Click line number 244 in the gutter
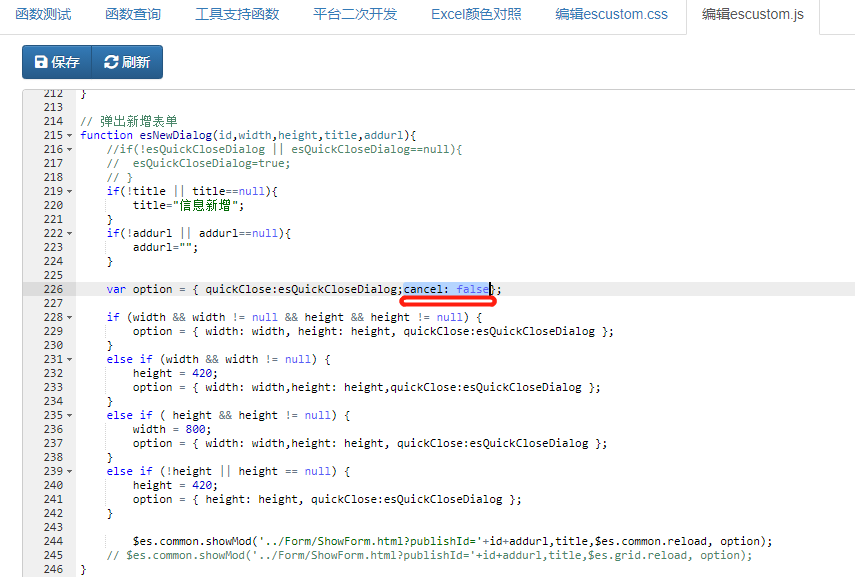This screenshot has height=577, width=855. tap(53, 541)
